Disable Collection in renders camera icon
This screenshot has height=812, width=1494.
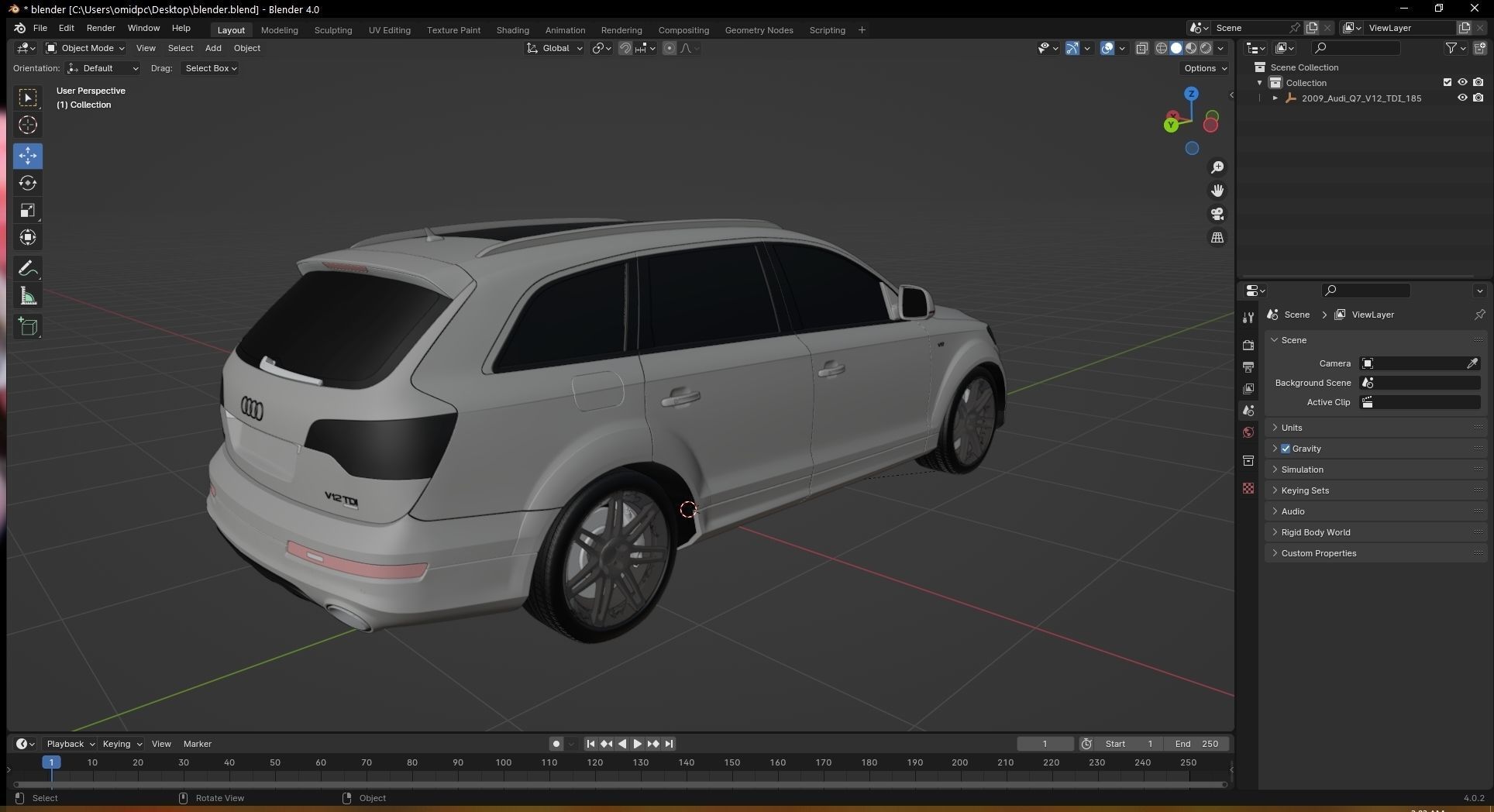point(1479,82)
